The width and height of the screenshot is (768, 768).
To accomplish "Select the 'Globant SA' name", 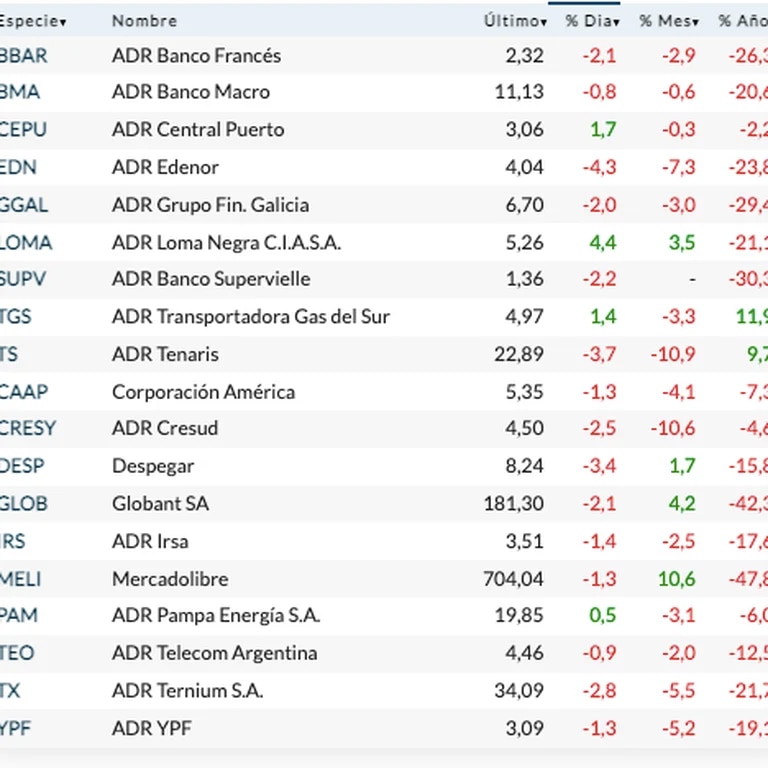I will 160,504.
